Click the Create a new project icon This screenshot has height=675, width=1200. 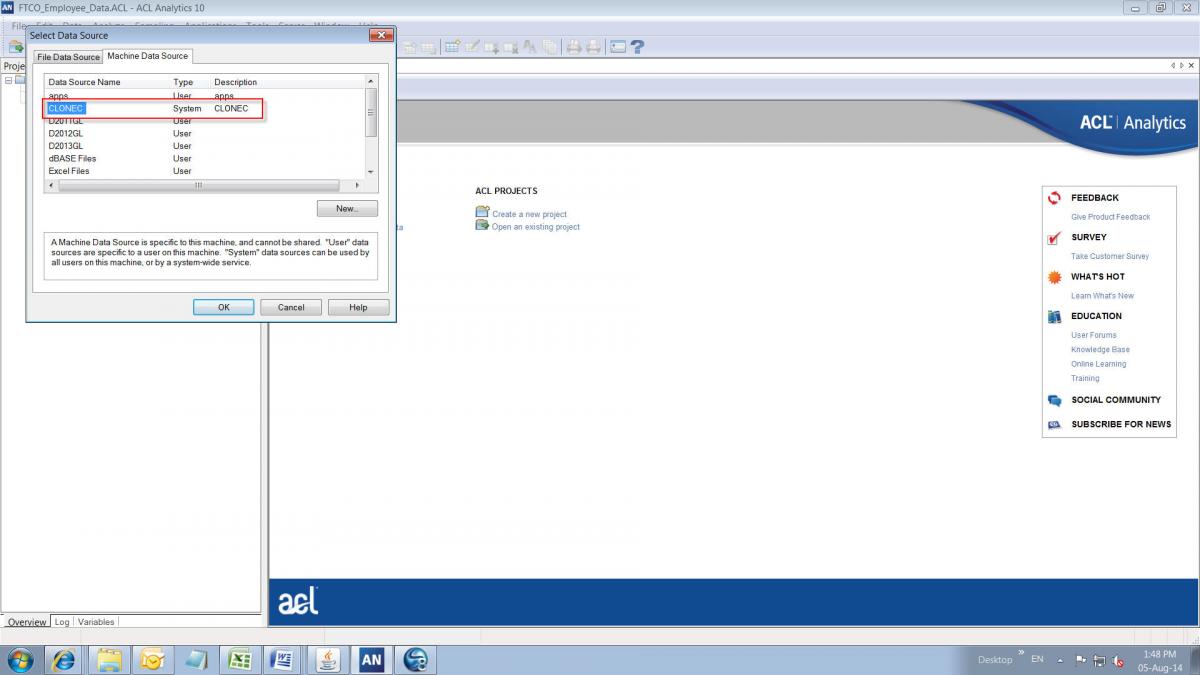(x=482, y=213)
